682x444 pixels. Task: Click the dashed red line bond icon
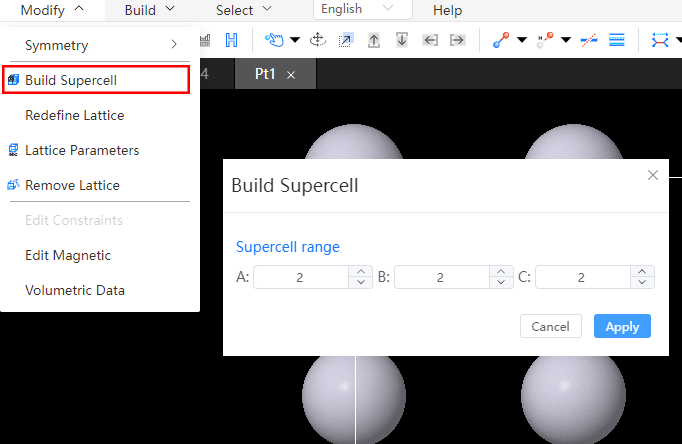coord(588,40)
